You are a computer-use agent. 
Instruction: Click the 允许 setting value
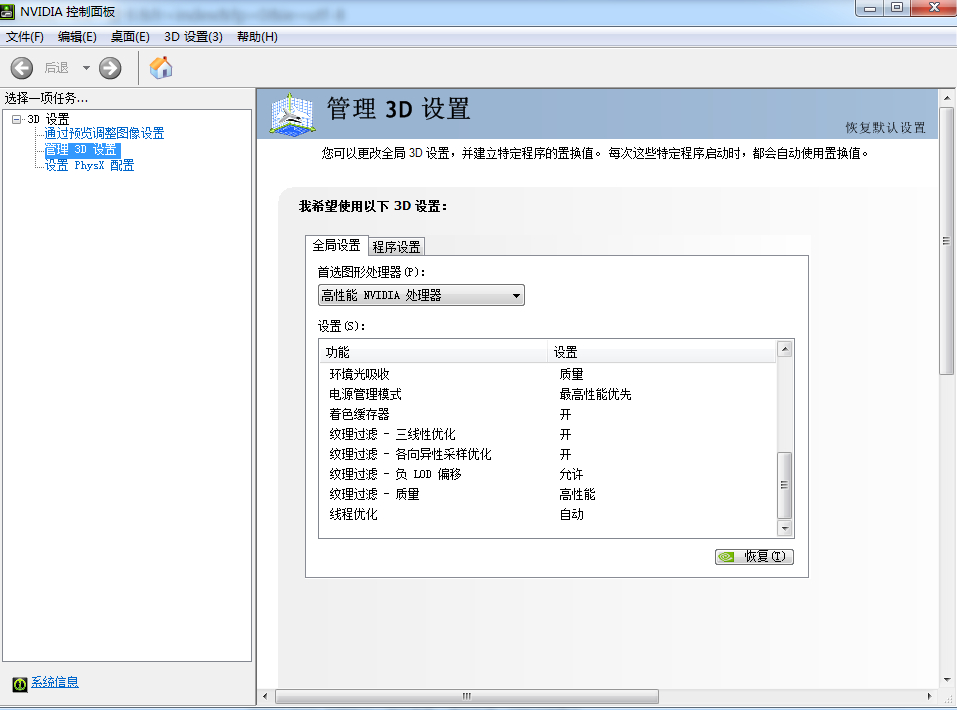571,474
